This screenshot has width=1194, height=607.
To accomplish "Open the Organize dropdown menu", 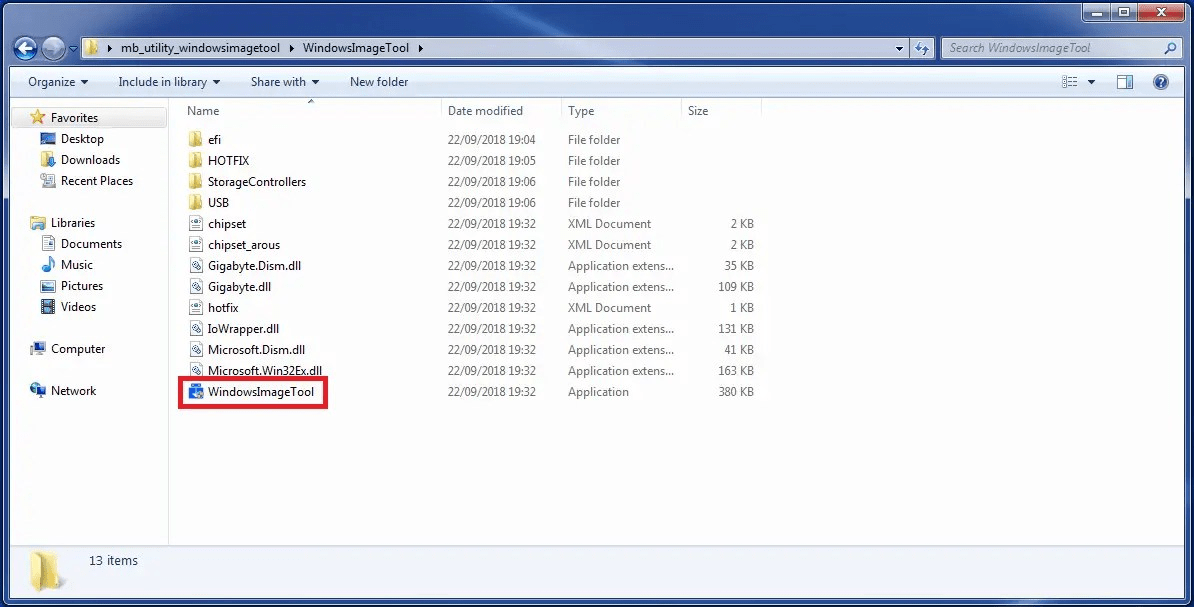I will 58,82.
